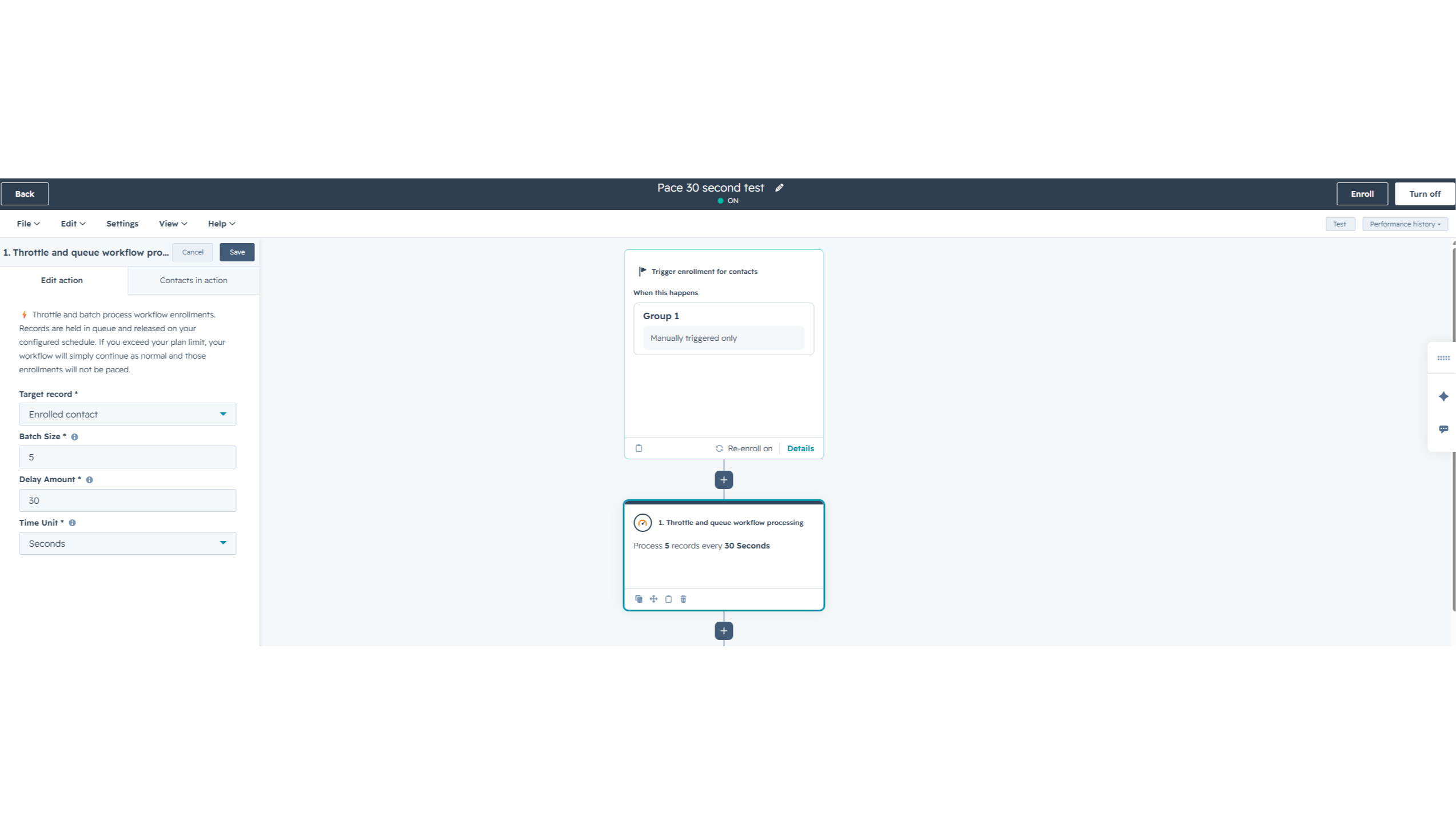Click the Enroll button
The height and width of the screenshot is (819, 1456).
click(x=1362, y=194)
